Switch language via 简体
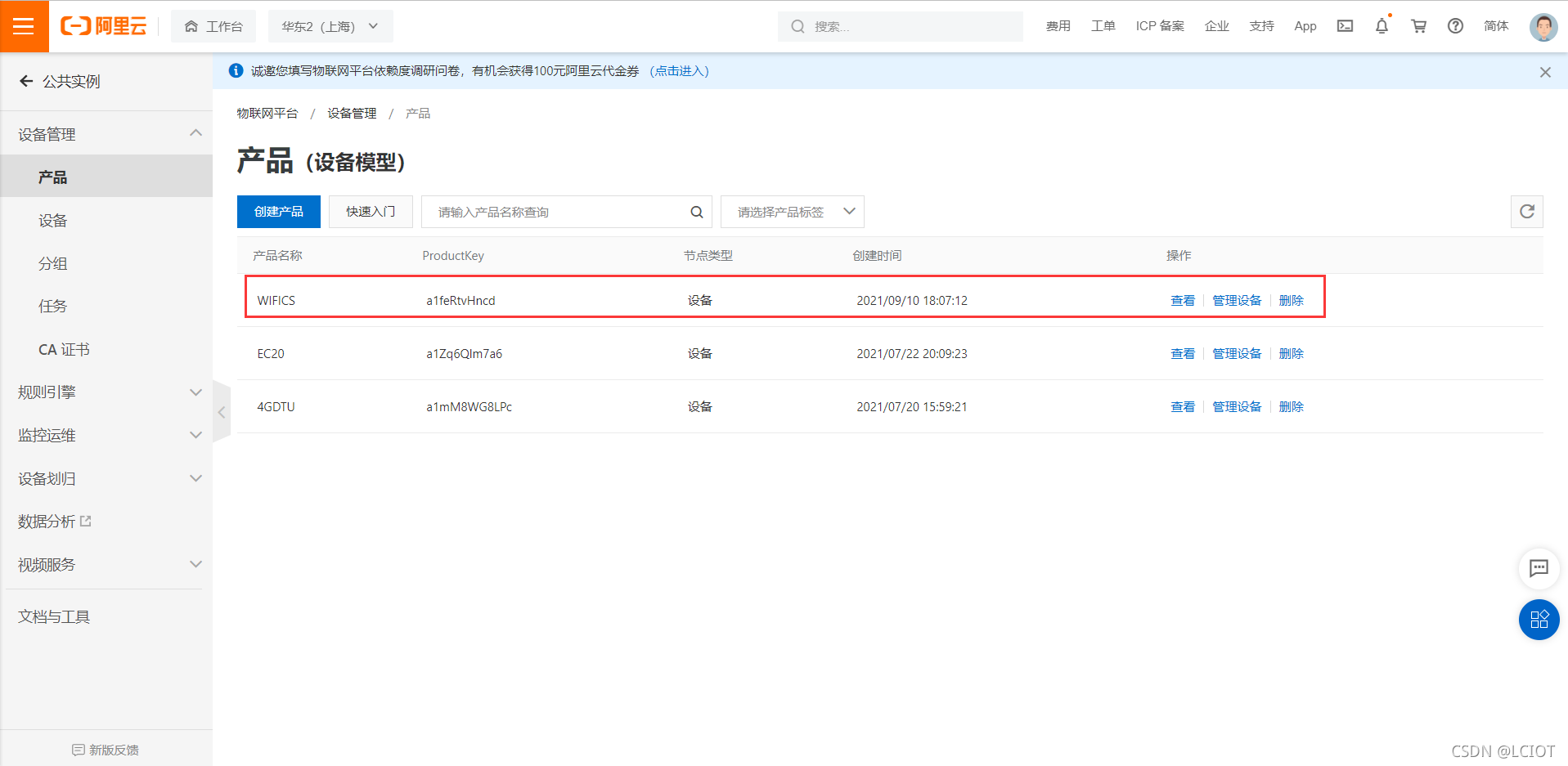 click(1496, 26)
